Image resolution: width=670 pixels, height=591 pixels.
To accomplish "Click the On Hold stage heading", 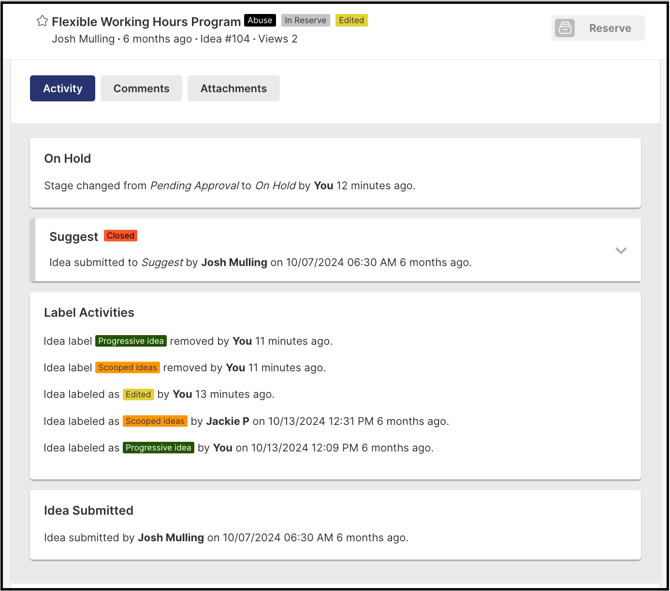I will point(68,158).
